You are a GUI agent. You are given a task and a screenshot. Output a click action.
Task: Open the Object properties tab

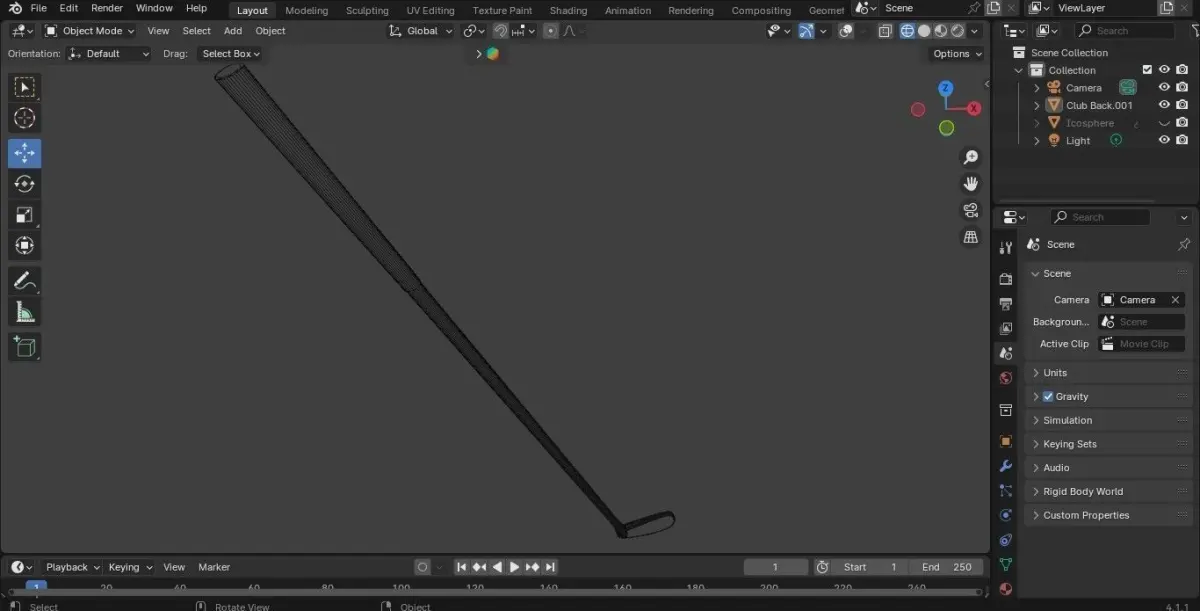1006,441
